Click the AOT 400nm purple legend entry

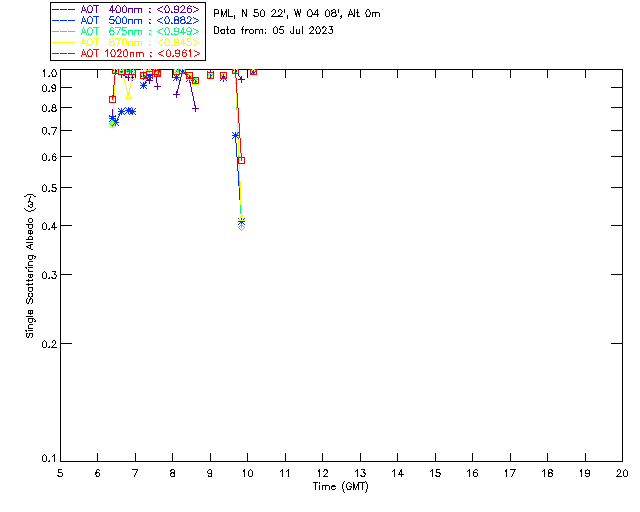click(x=127, y=9)
